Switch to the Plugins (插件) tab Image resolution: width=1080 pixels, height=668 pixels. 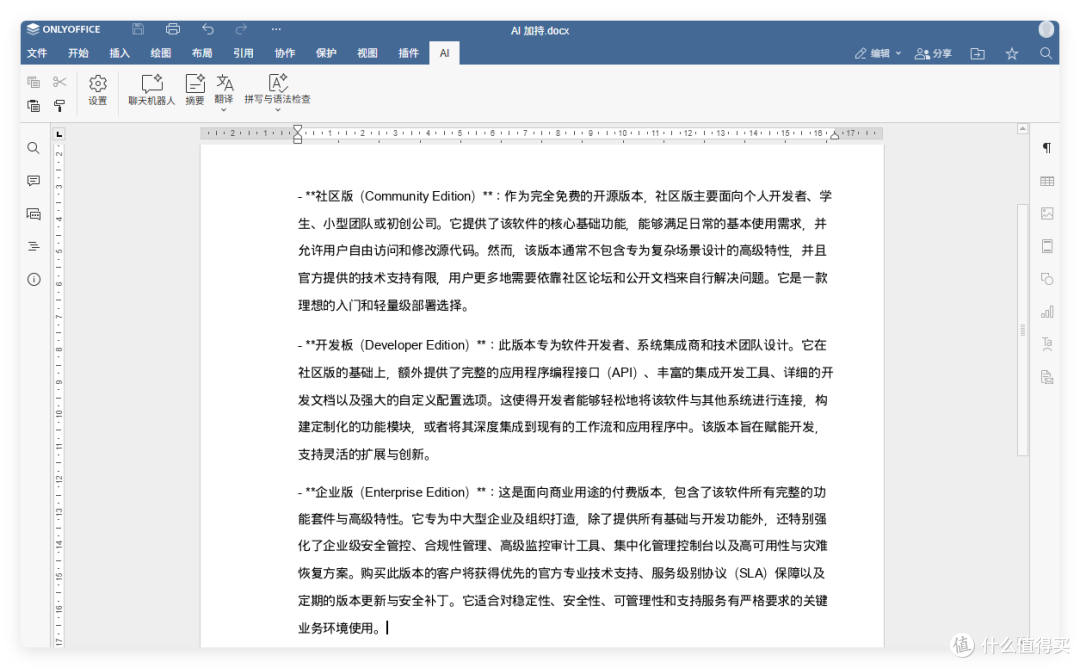pos(408,53)
